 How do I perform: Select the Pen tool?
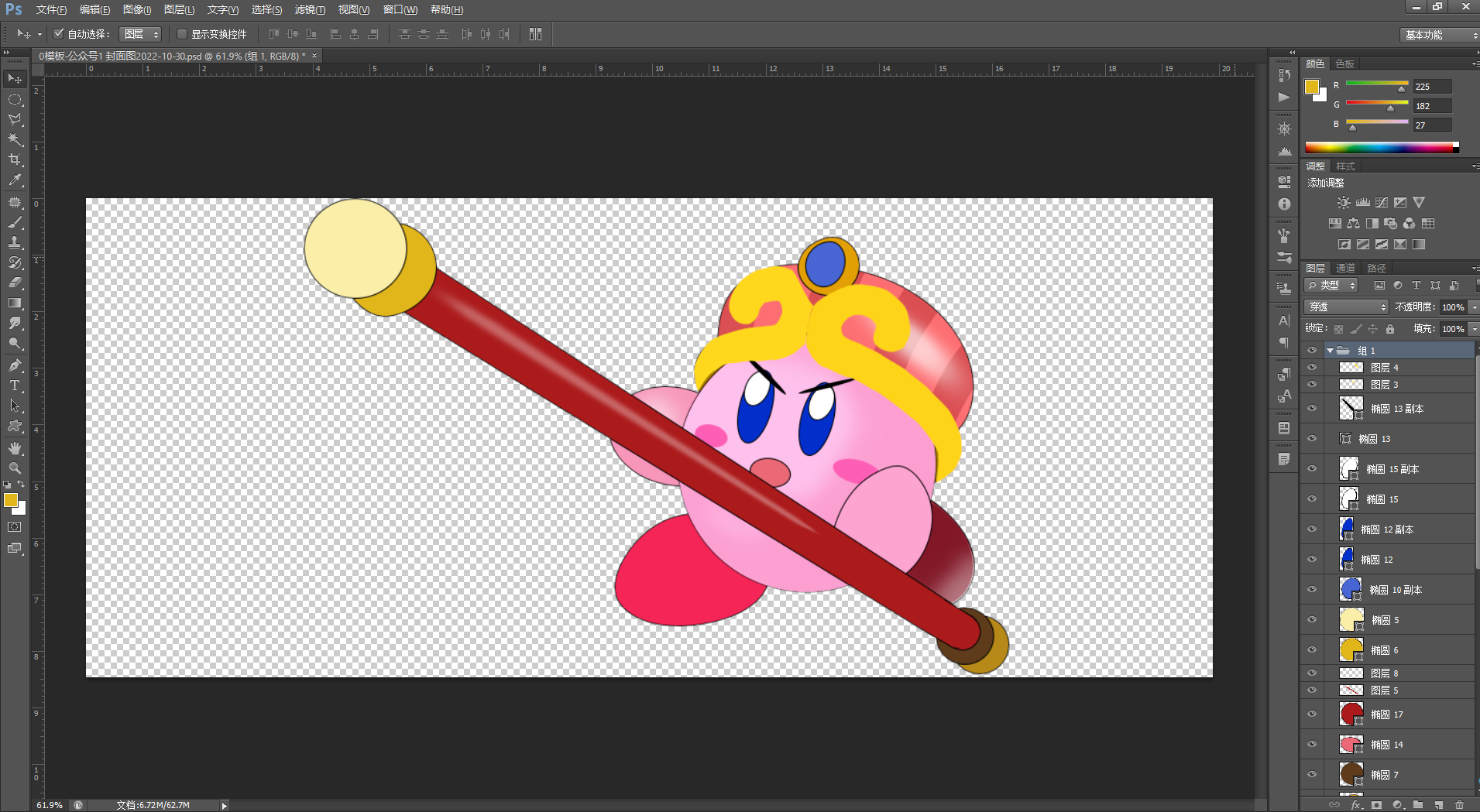[x=15, y=365]
